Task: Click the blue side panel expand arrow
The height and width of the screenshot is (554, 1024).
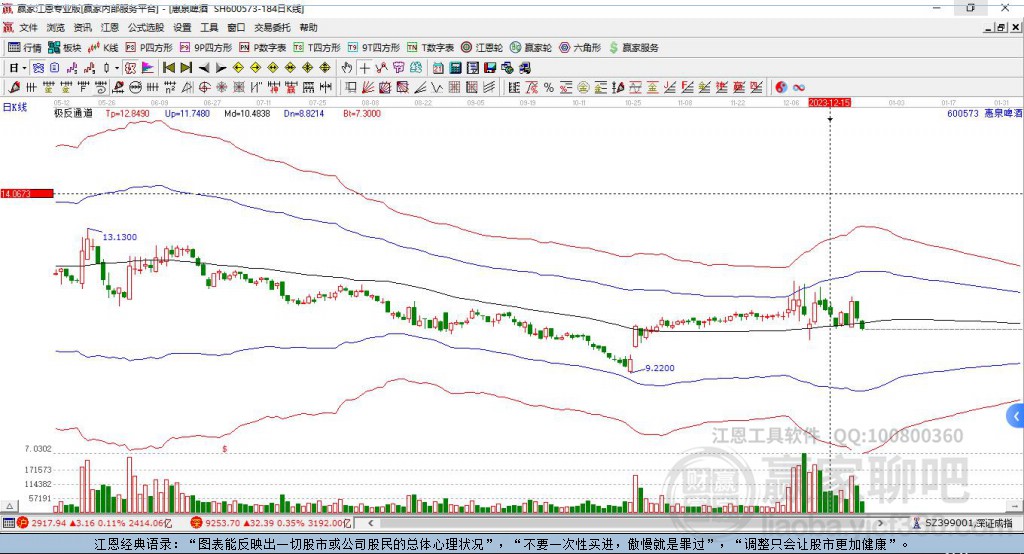Action: coord(1016,416)
